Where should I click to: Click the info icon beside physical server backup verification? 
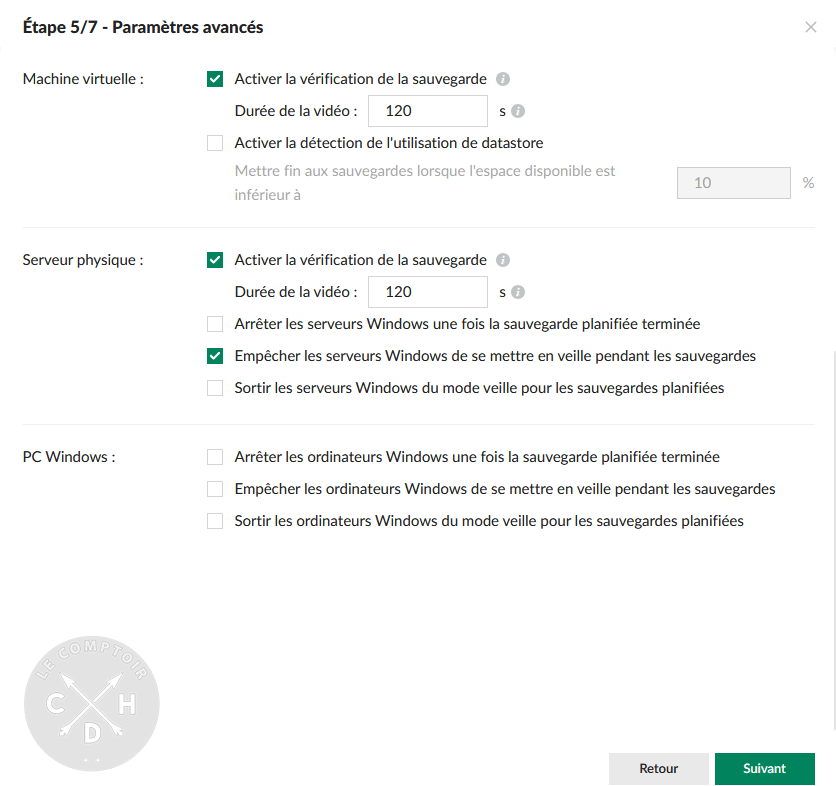(x=502, y=260)
